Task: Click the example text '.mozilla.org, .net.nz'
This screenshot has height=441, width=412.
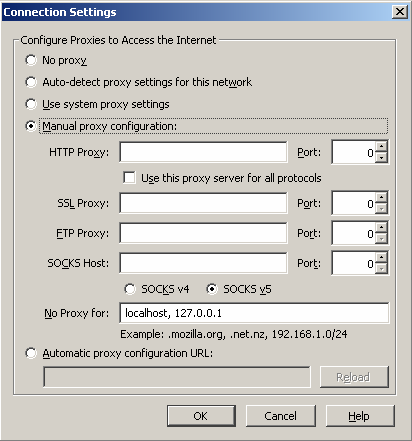Action: tap(217, 334)
